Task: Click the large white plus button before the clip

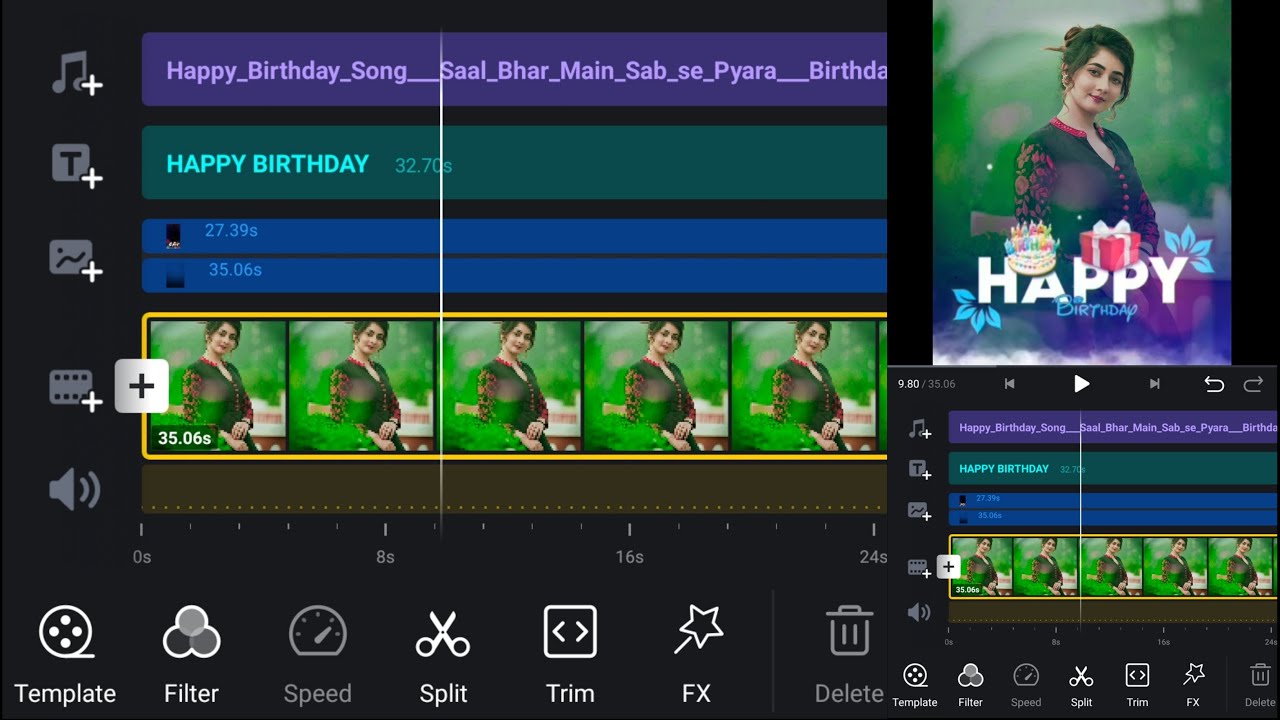Action: click(141, 386)
